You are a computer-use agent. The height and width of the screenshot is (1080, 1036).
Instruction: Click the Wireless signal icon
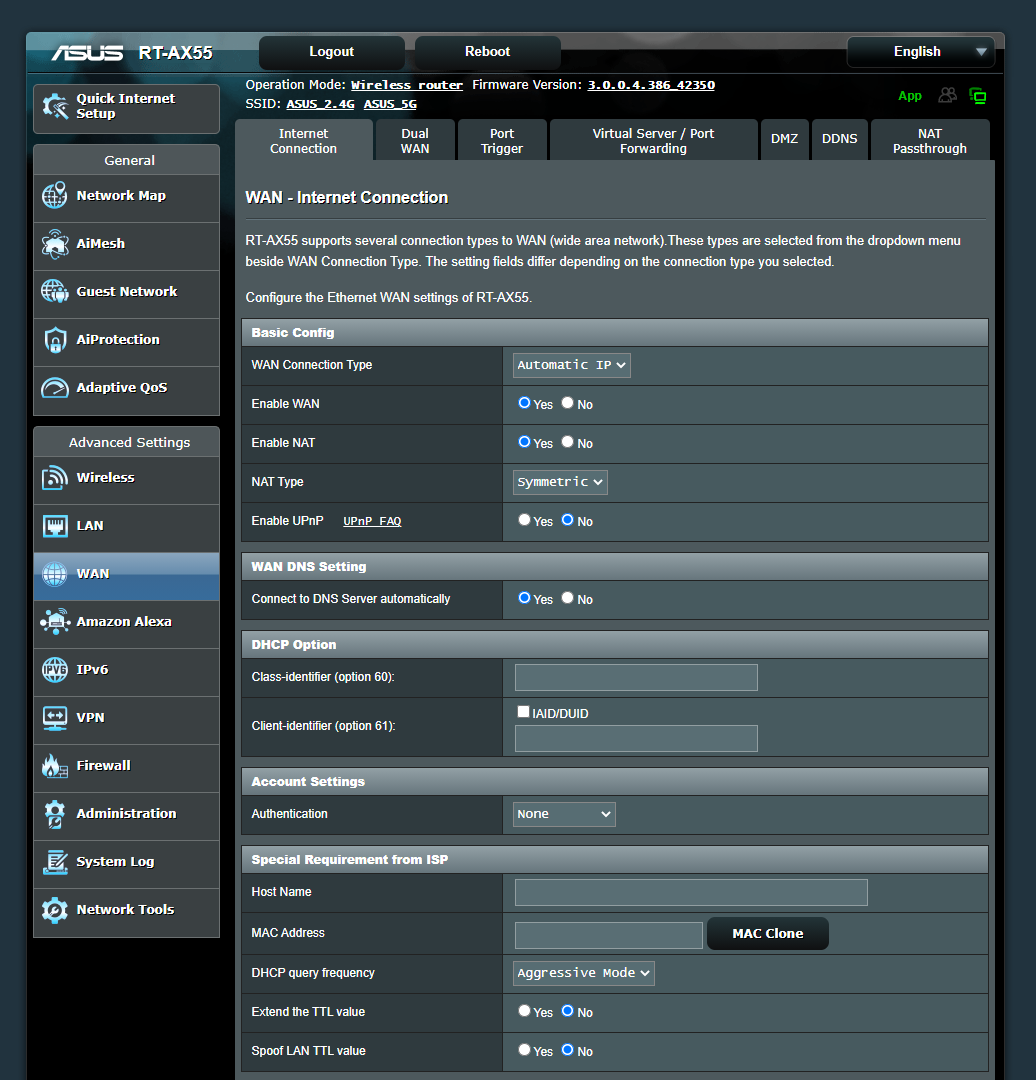tap(54, 477)
